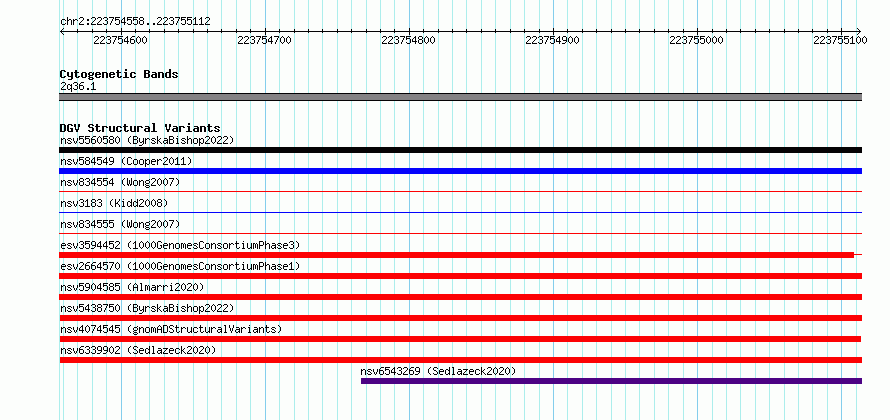Click the red esv2664570 variant bar
The width and height of the screenshot is (890, 420).
460,276
